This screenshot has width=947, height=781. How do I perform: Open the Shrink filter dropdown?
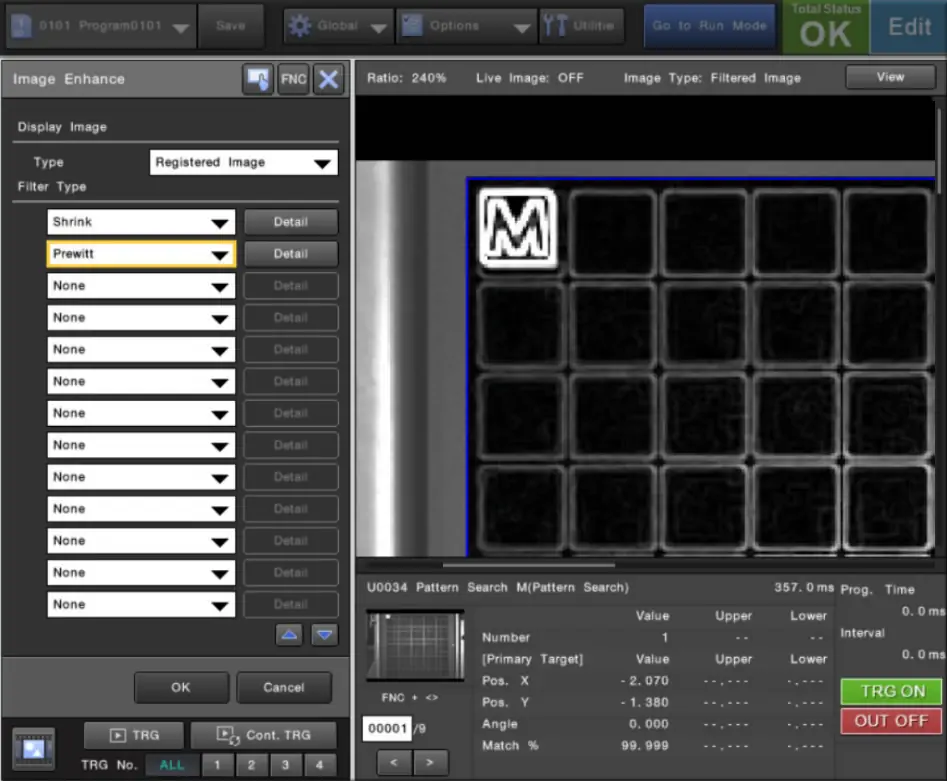141,222
